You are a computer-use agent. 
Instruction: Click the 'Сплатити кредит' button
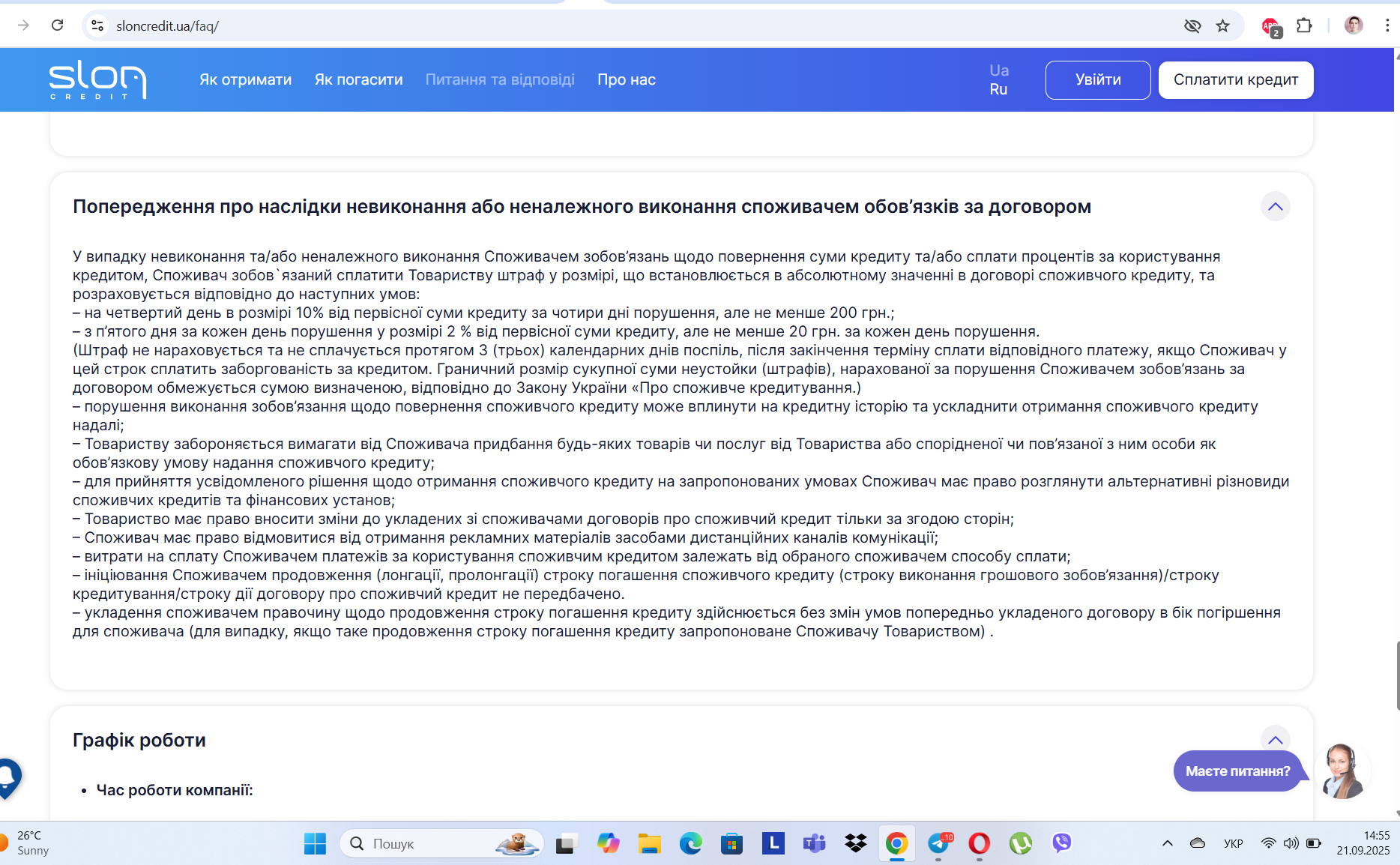[1236, 80]
